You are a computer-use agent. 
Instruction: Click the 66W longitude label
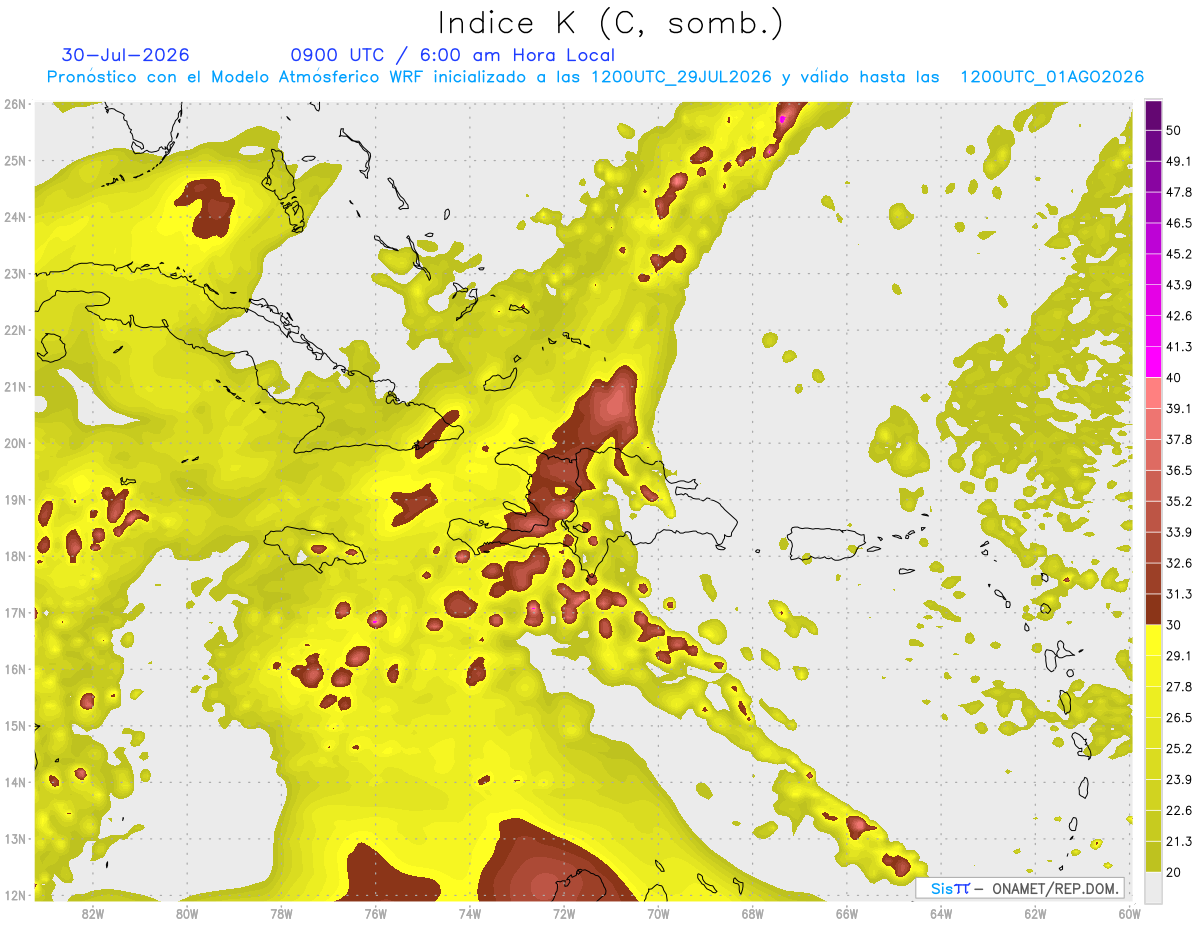(x=847, y=914)
